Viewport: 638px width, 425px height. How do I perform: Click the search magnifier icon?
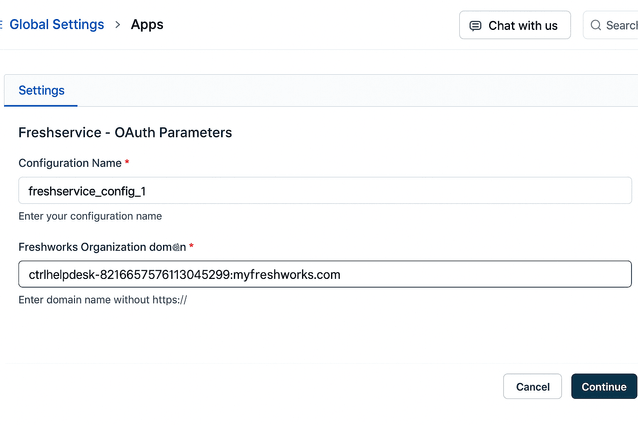pos(596,25)
